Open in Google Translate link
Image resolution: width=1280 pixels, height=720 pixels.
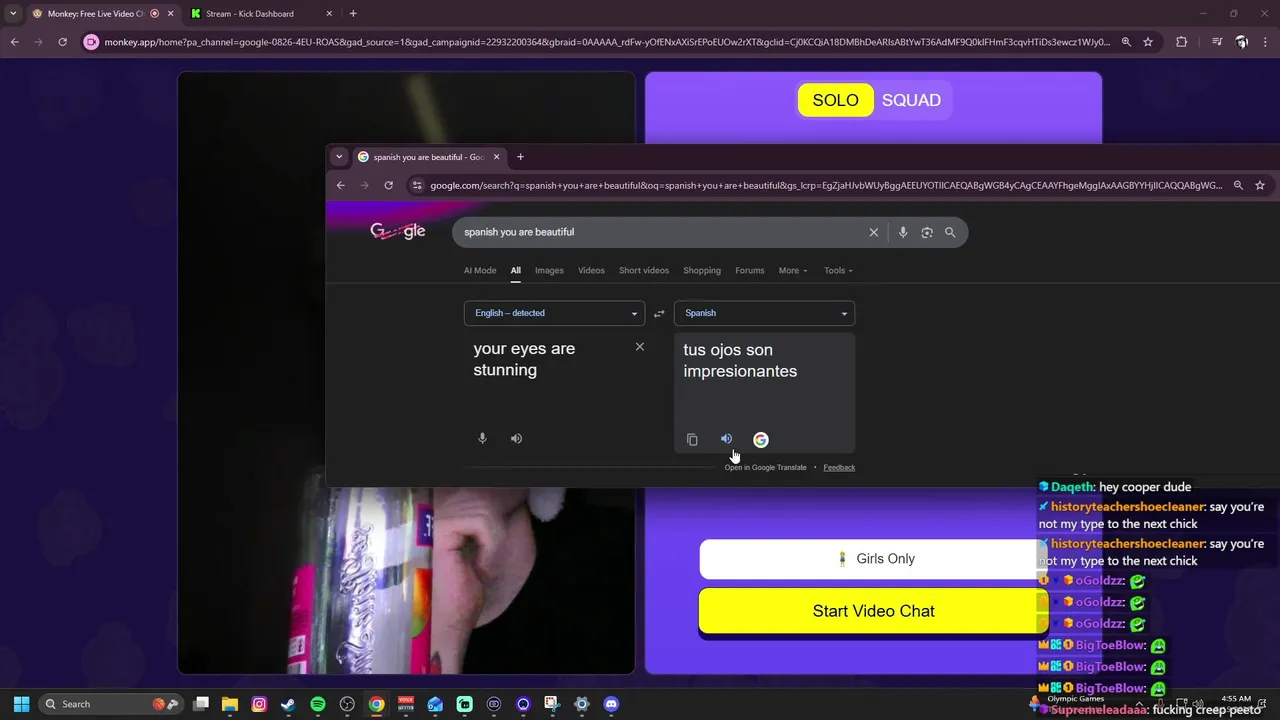tap(765, 467)
